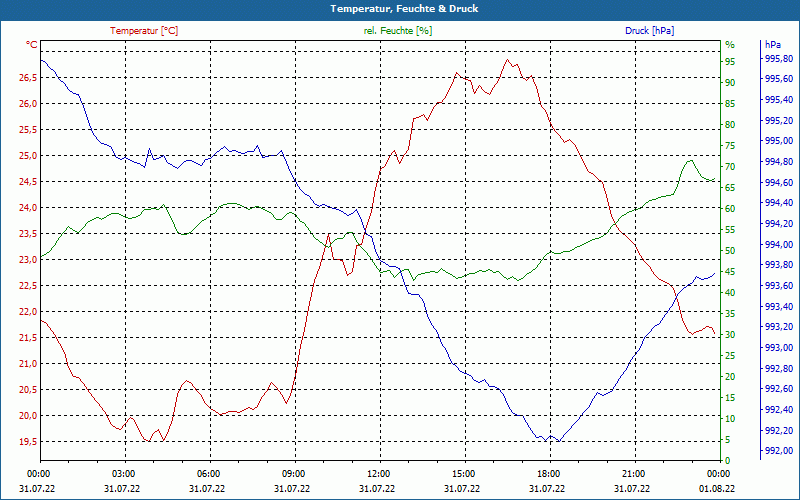Viewport: 800px width, 500px height.
Task: Click the "06:00" time axis label
Action: 209,474
